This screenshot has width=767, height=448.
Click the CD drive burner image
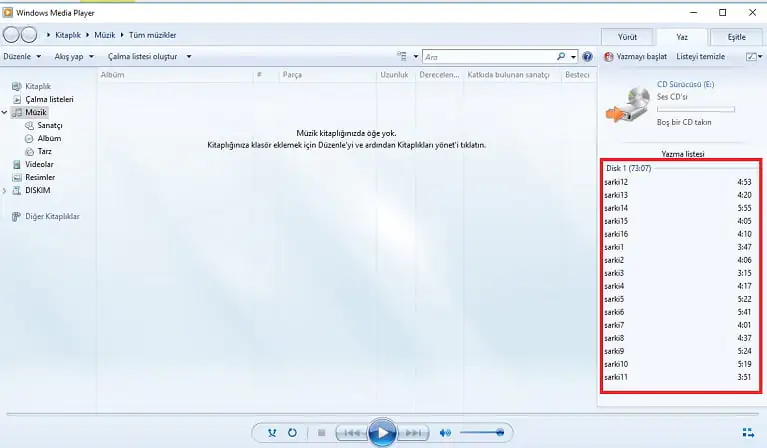point(628,105)
